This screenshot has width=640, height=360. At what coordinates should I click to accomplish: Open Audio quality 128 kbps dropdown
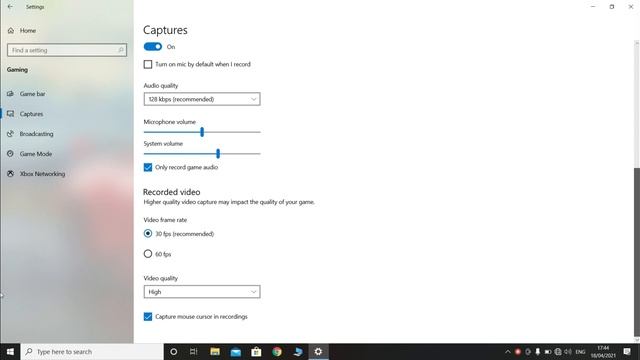pos(202,99)
